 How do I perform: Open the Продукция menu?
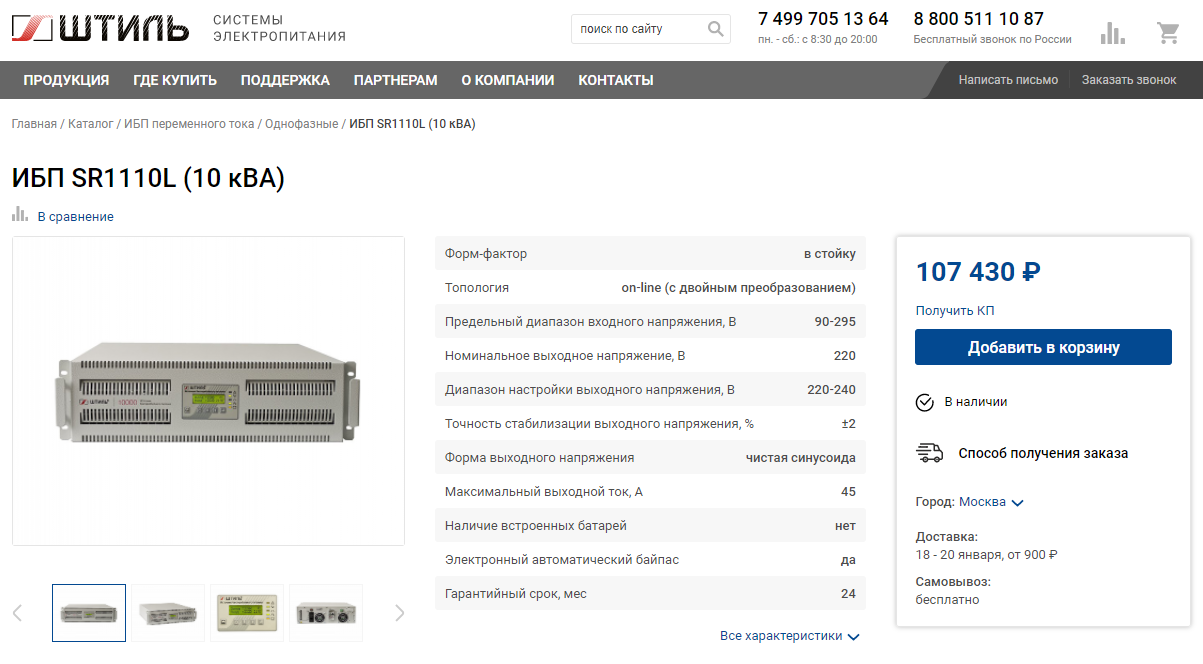pos(66,80)
